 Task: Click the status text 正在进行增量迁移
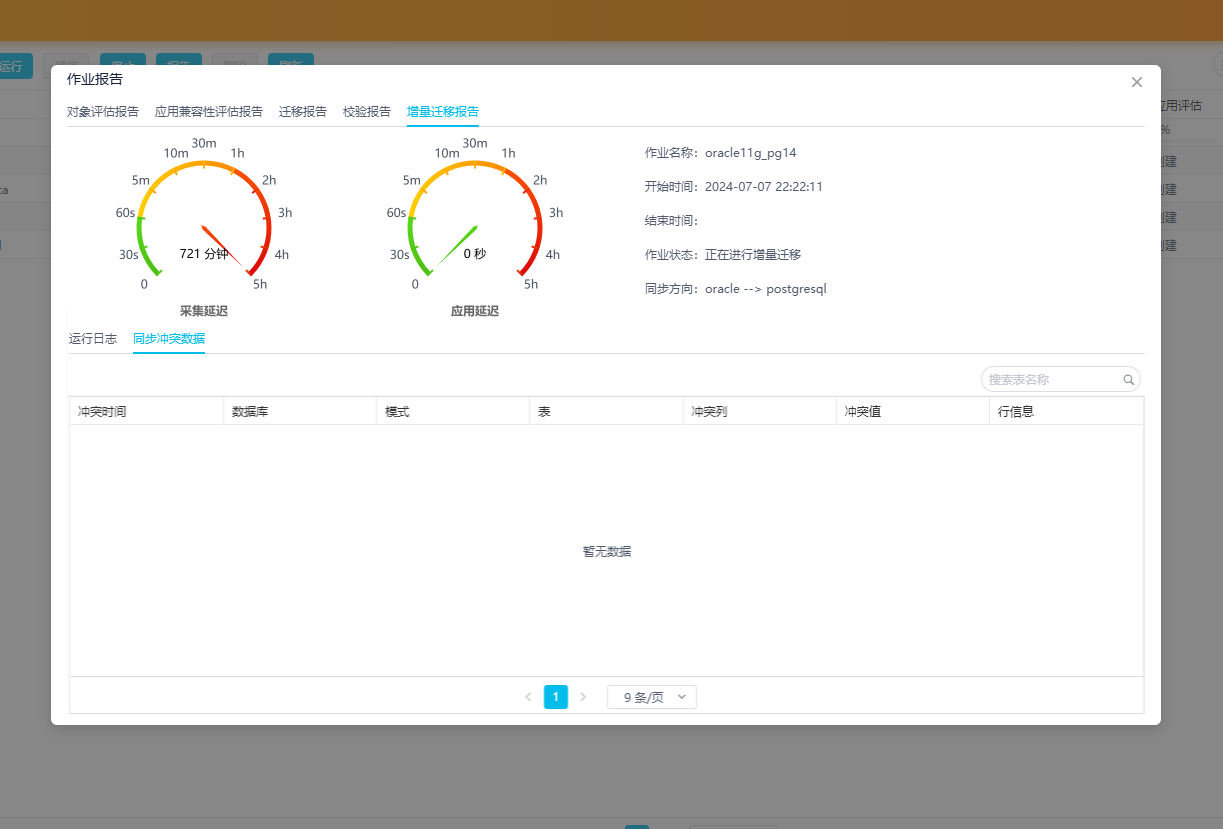(753, 255)
